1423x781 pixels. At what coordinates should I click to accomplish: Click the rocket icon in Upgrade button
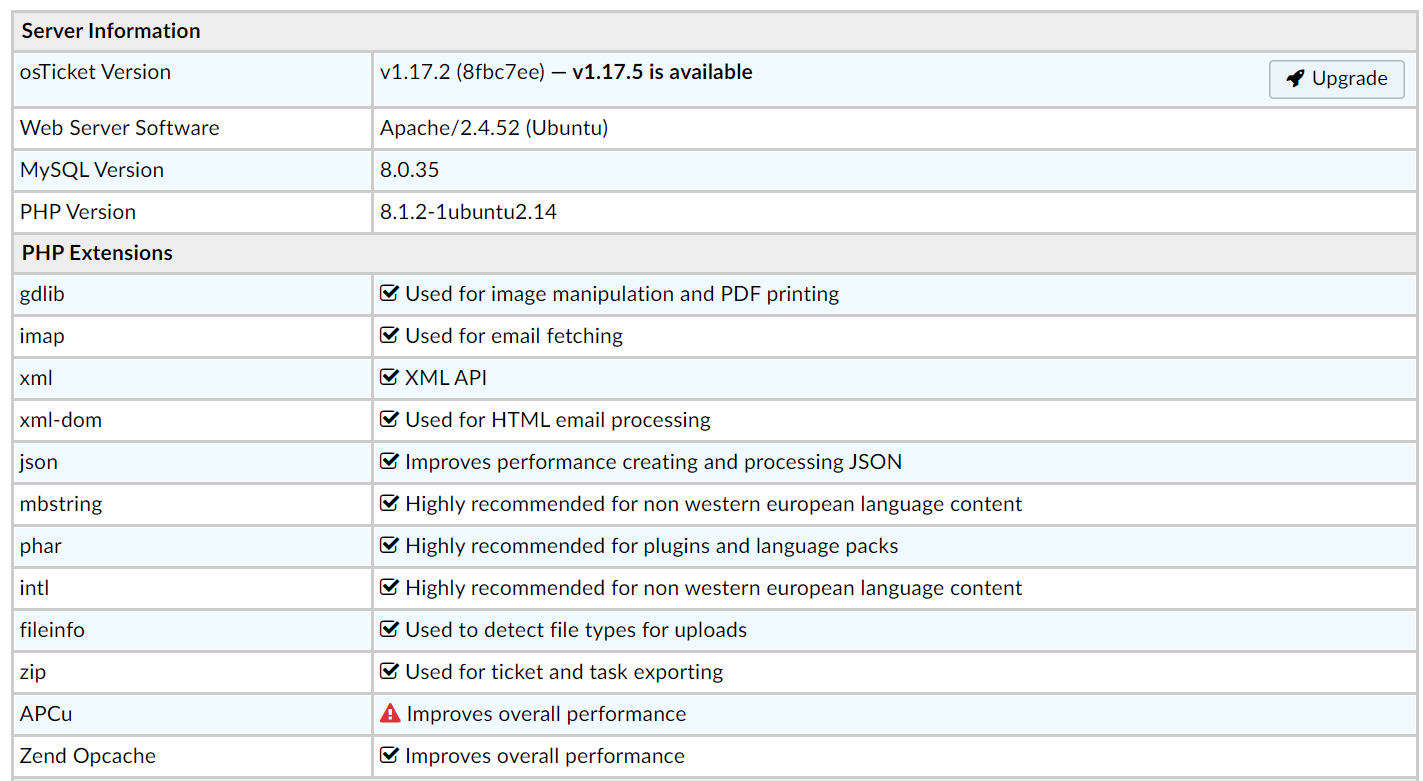point(1296,79)
